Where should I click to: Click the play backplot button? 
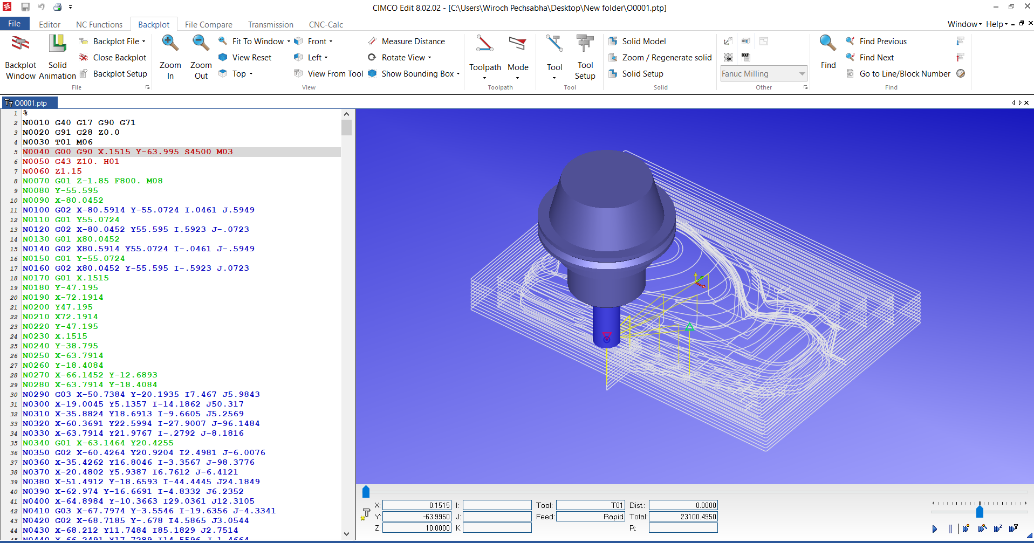(934, 528)
